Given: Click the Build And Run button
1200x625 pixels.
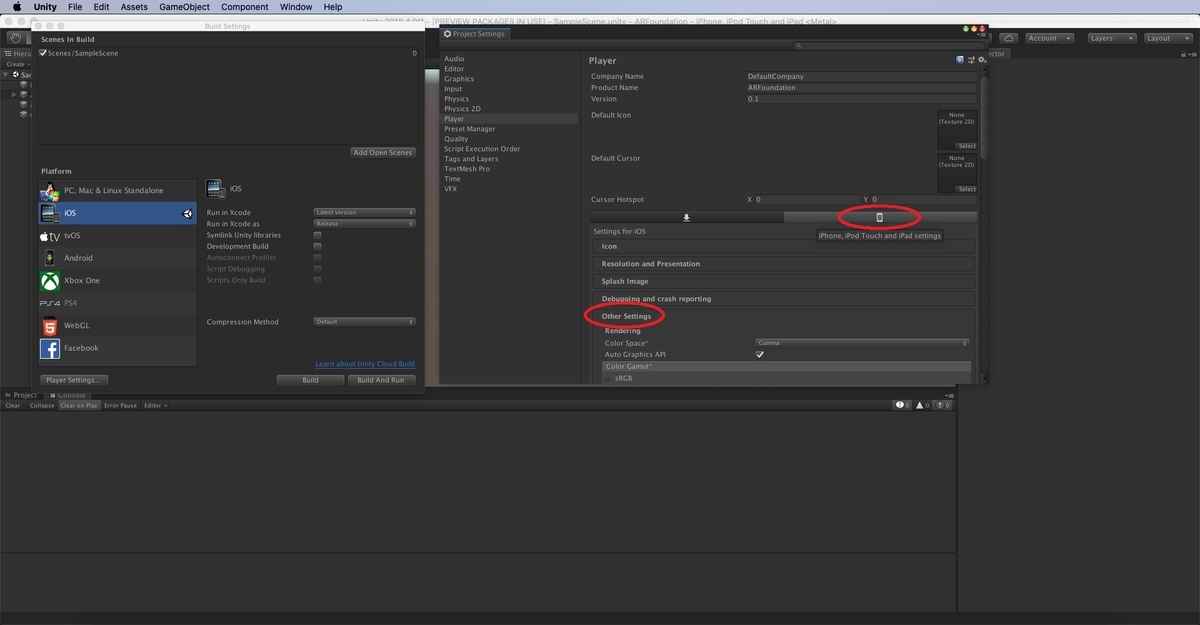Looking at the screenshot, I should [381, 380].
